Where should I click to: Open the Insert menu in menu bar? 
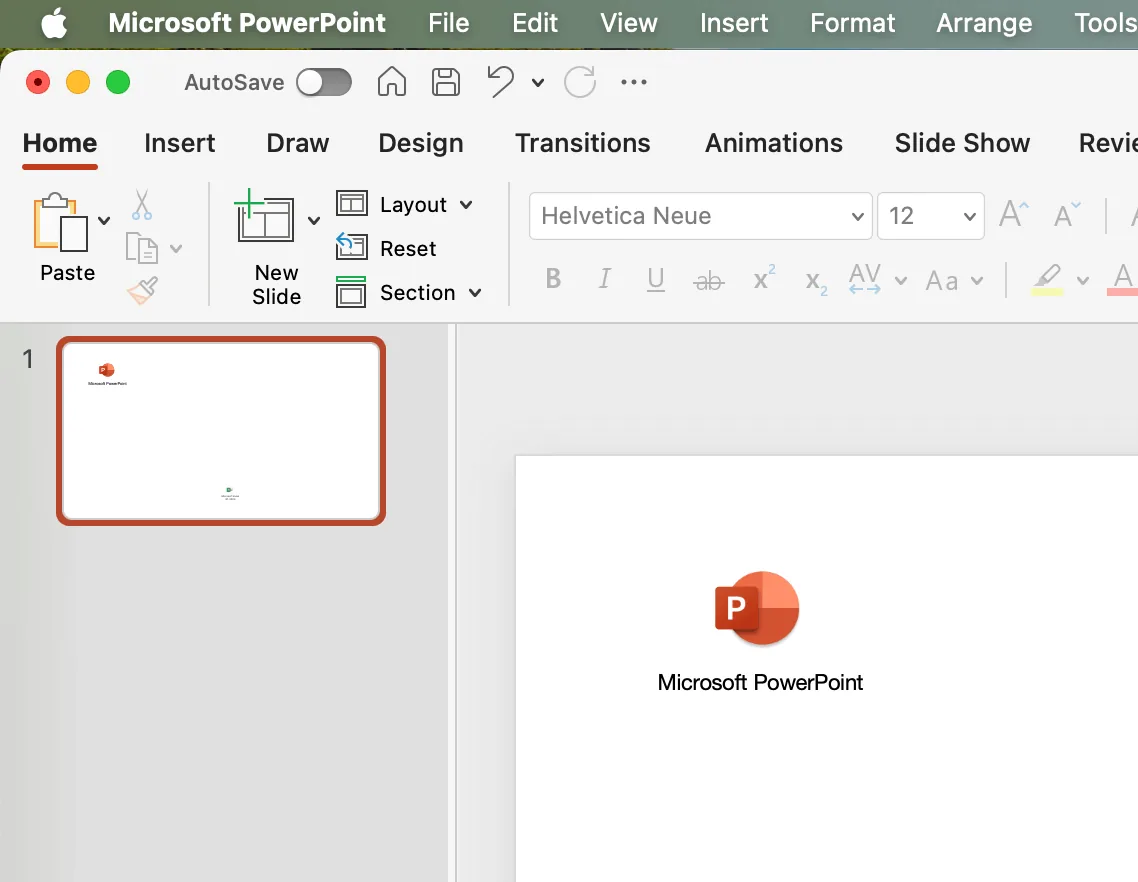734,23
